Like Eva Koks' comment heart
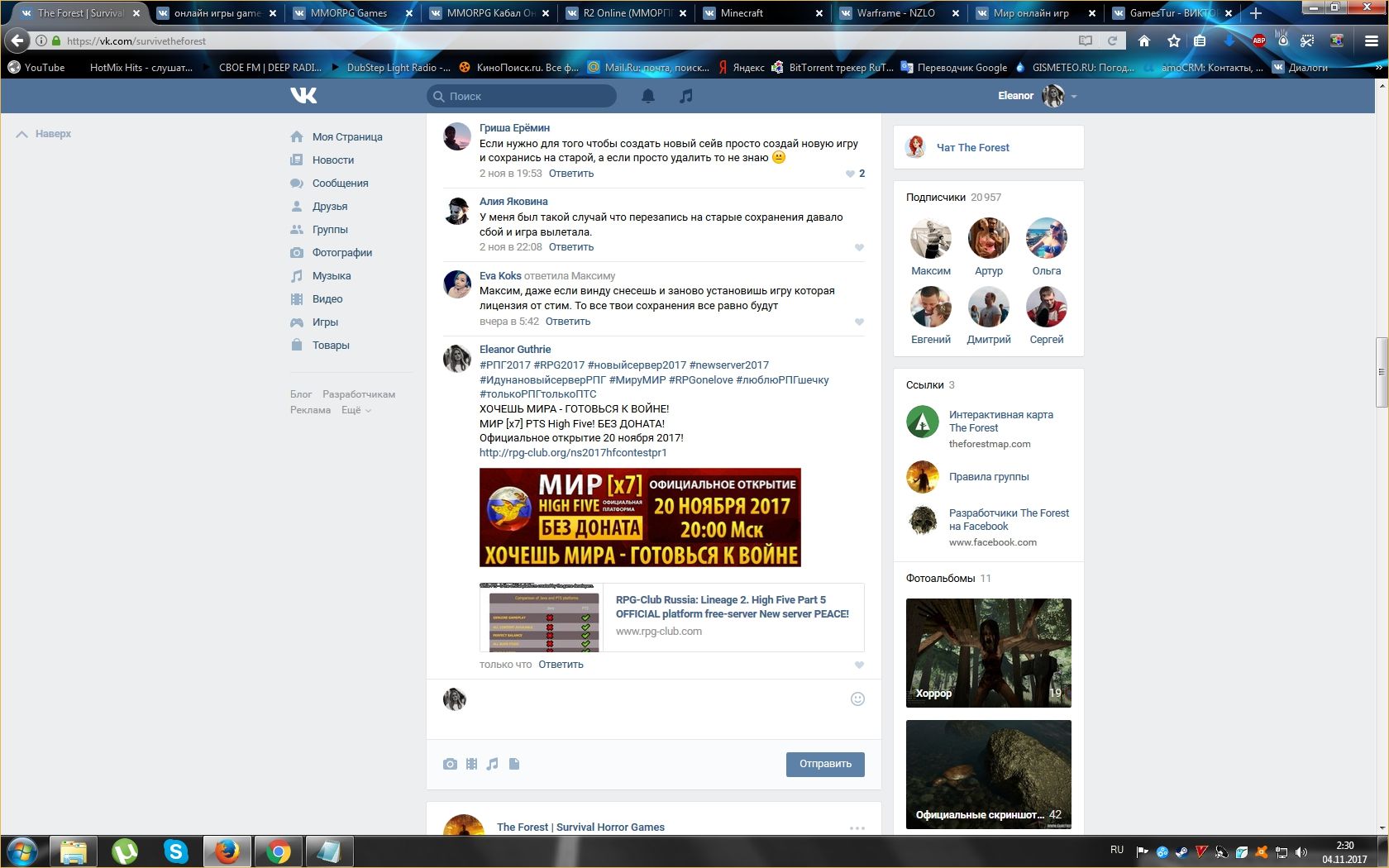This screenshot has height=868, width=1389. coord(859,322)
